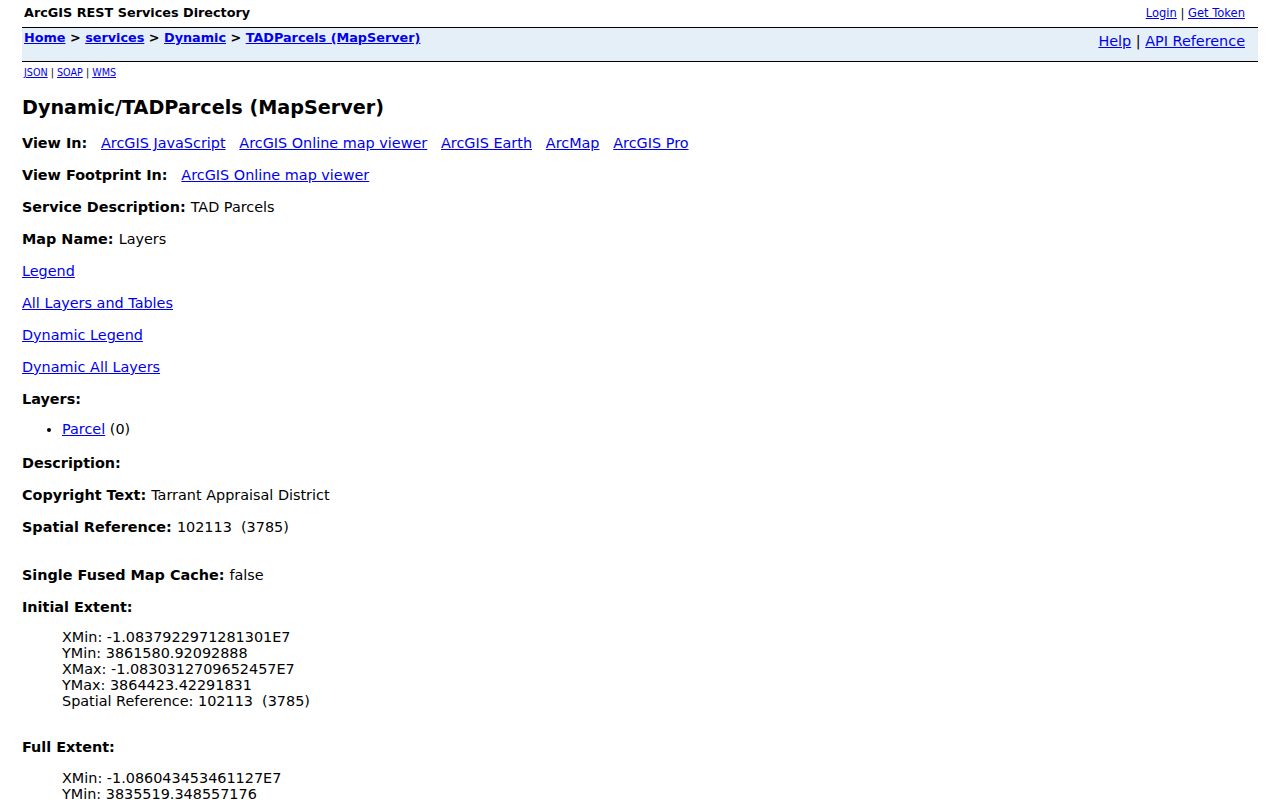View the SOAP format link
Image resolution: width=1280 pixels, height=800 pixels.
click(x=69, y=72)
